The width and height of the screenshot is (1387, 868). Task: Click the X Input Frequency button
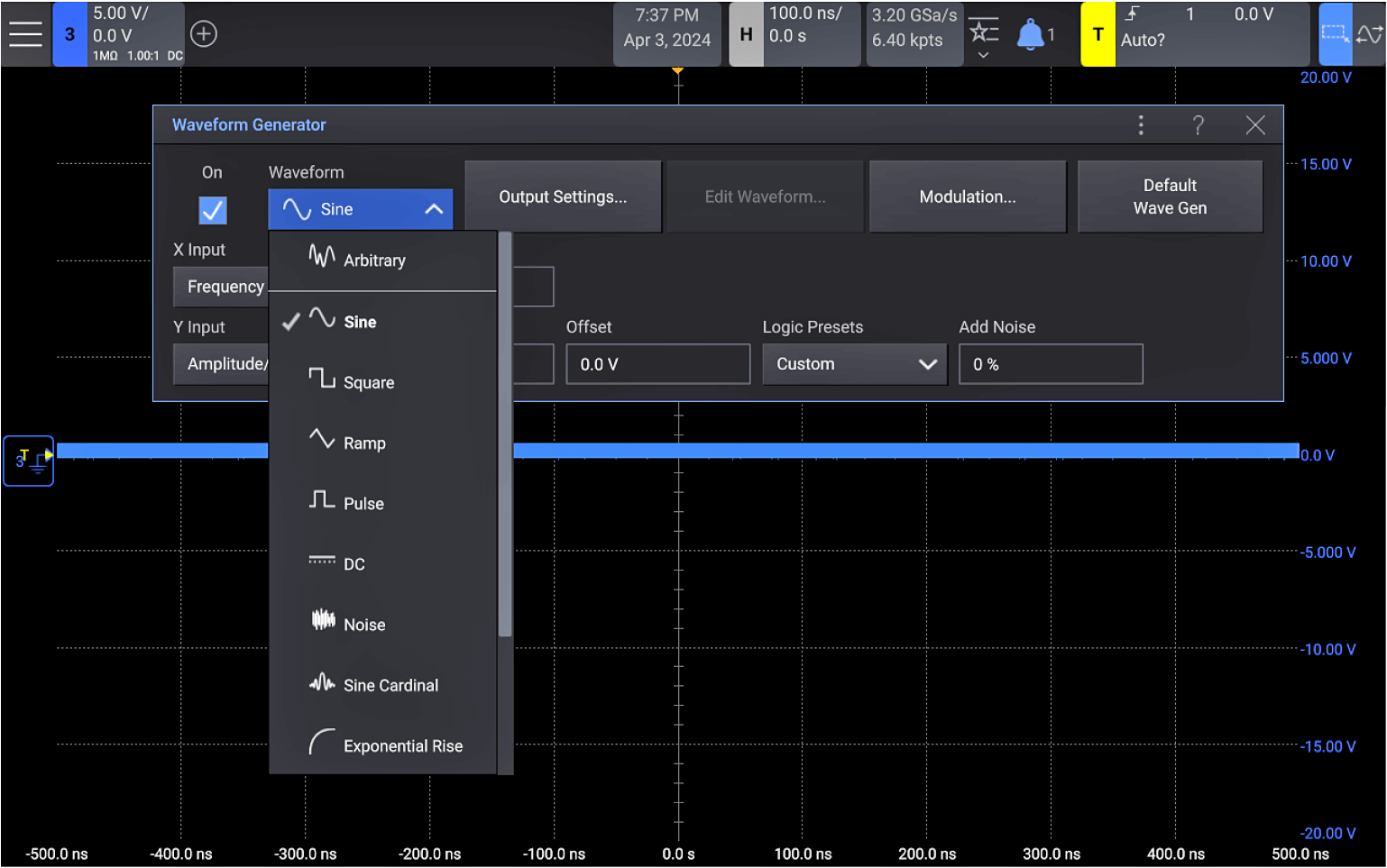click(221, 287)
